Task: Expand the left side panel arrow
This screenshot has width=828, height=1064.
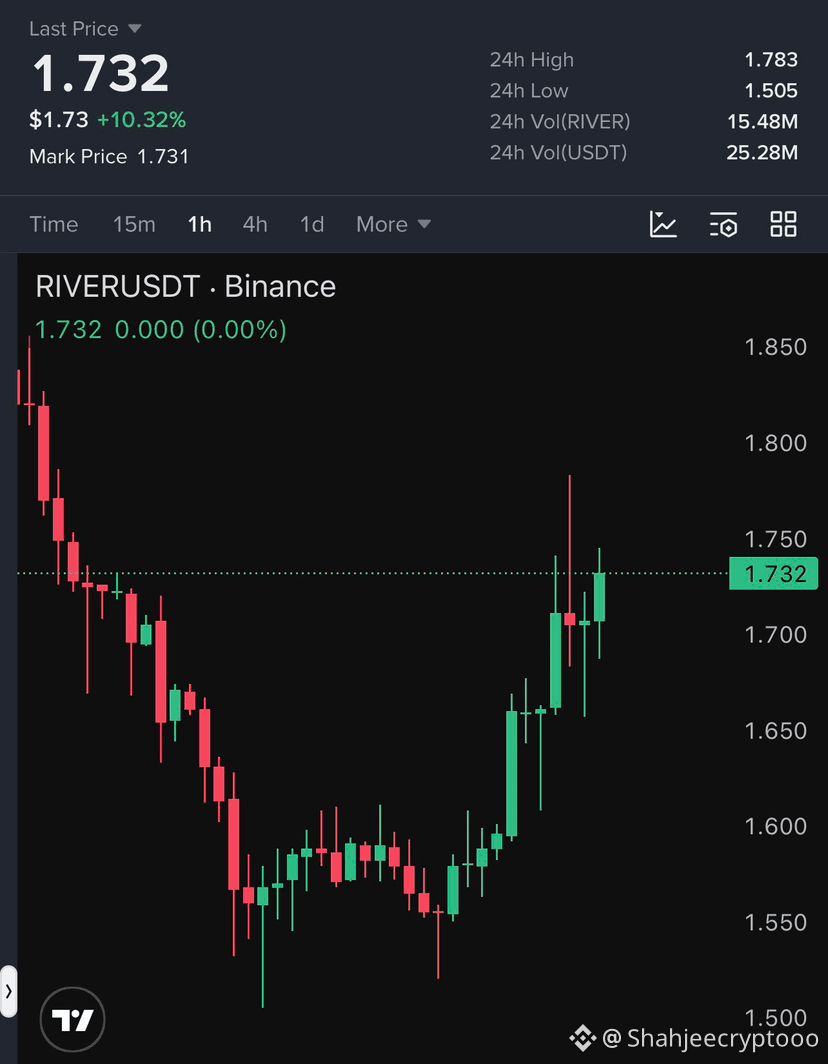Action: tap(8, 991)
